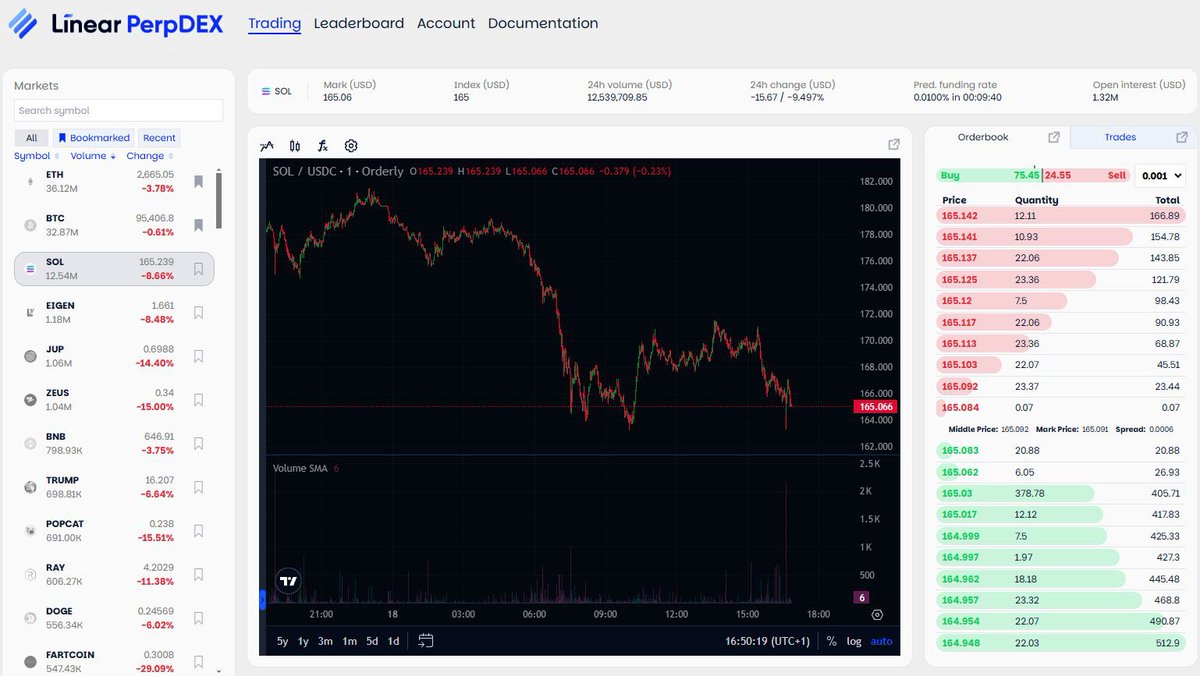The image size is (1200, 676).
Task: Open the Documentation page
Action: click(543, 23)
